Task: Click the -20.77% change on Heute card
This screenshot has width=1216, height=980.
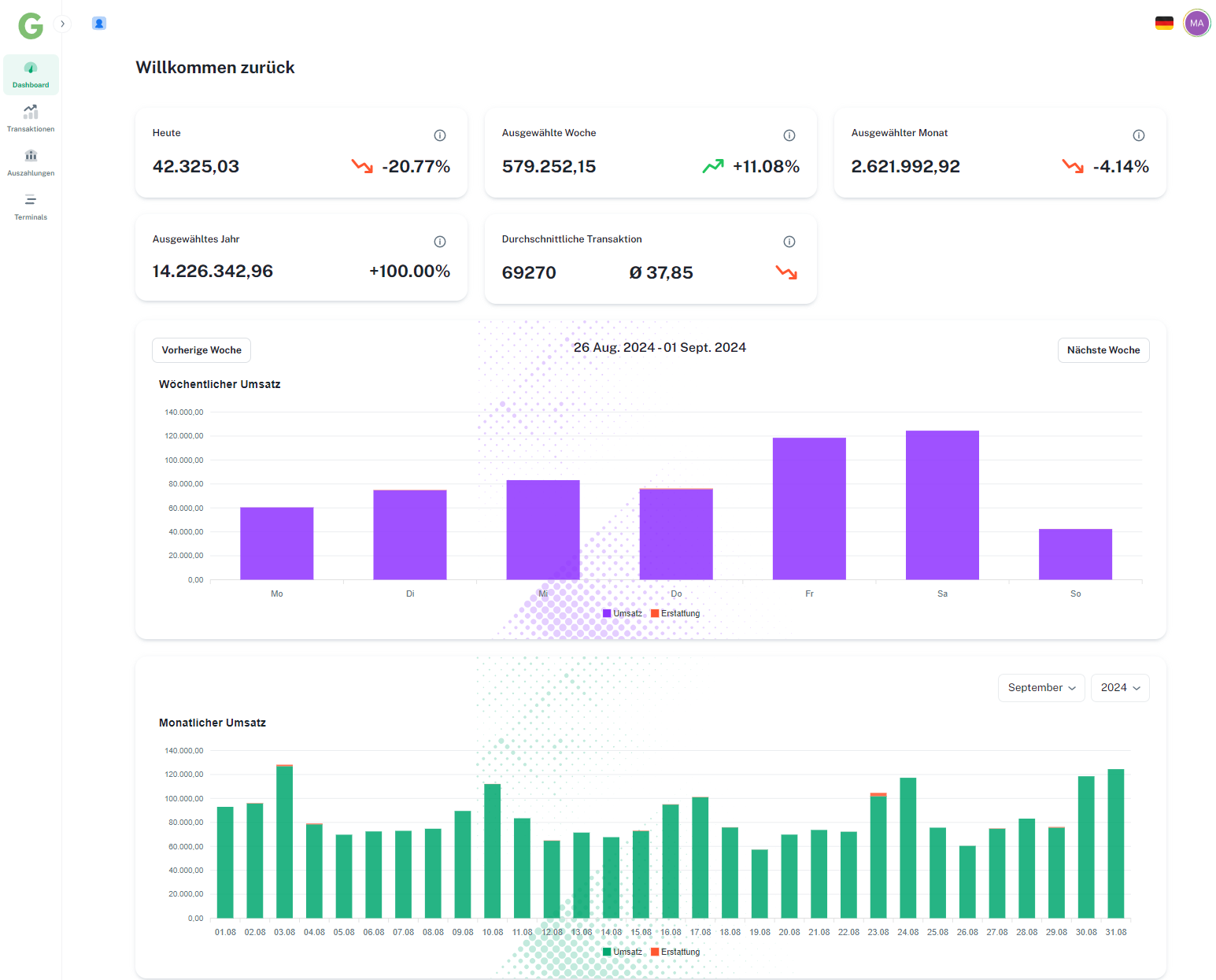Action: point(416,167)
